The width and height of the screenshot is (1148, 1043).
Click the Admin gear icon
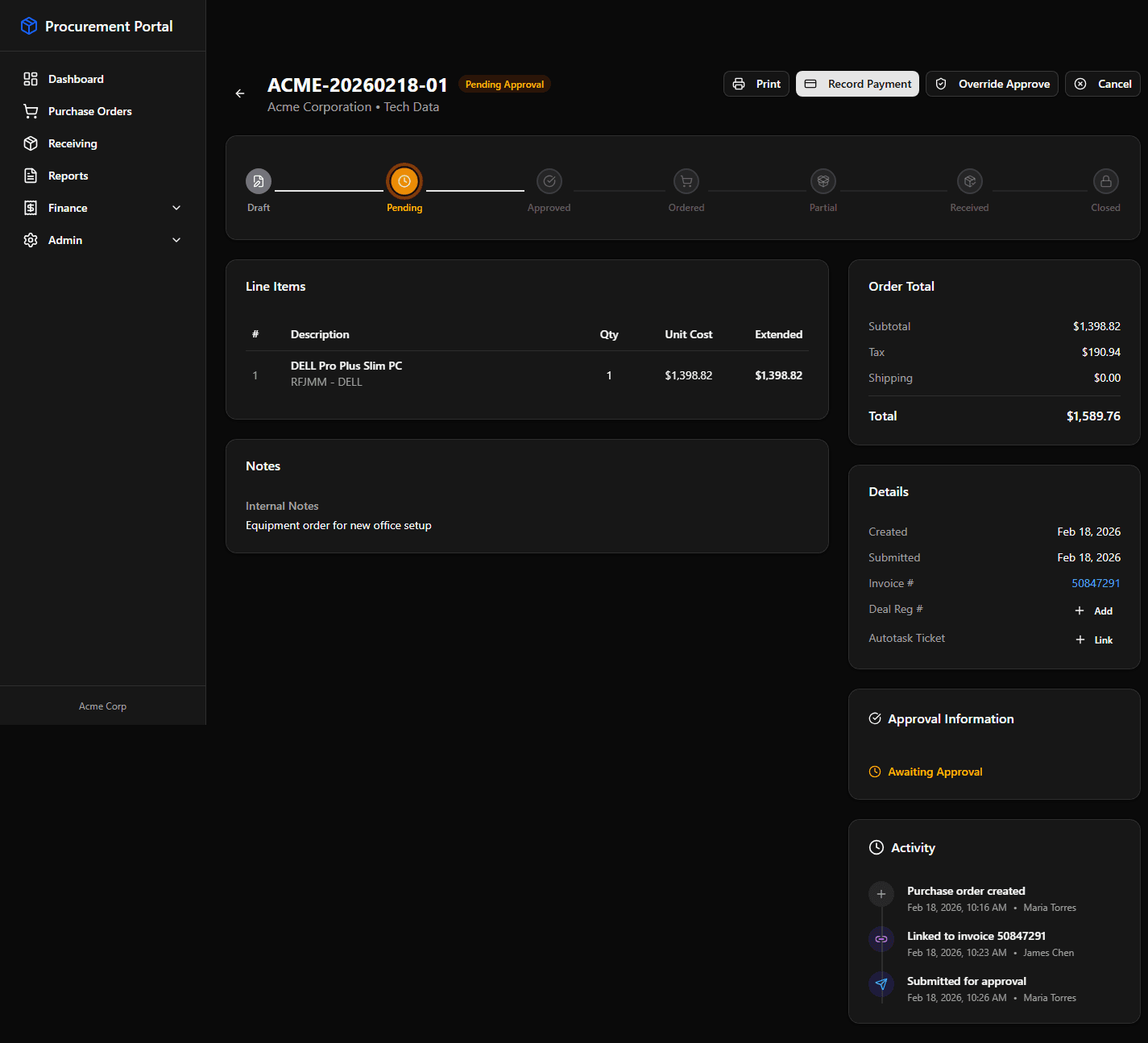[31, 240]
